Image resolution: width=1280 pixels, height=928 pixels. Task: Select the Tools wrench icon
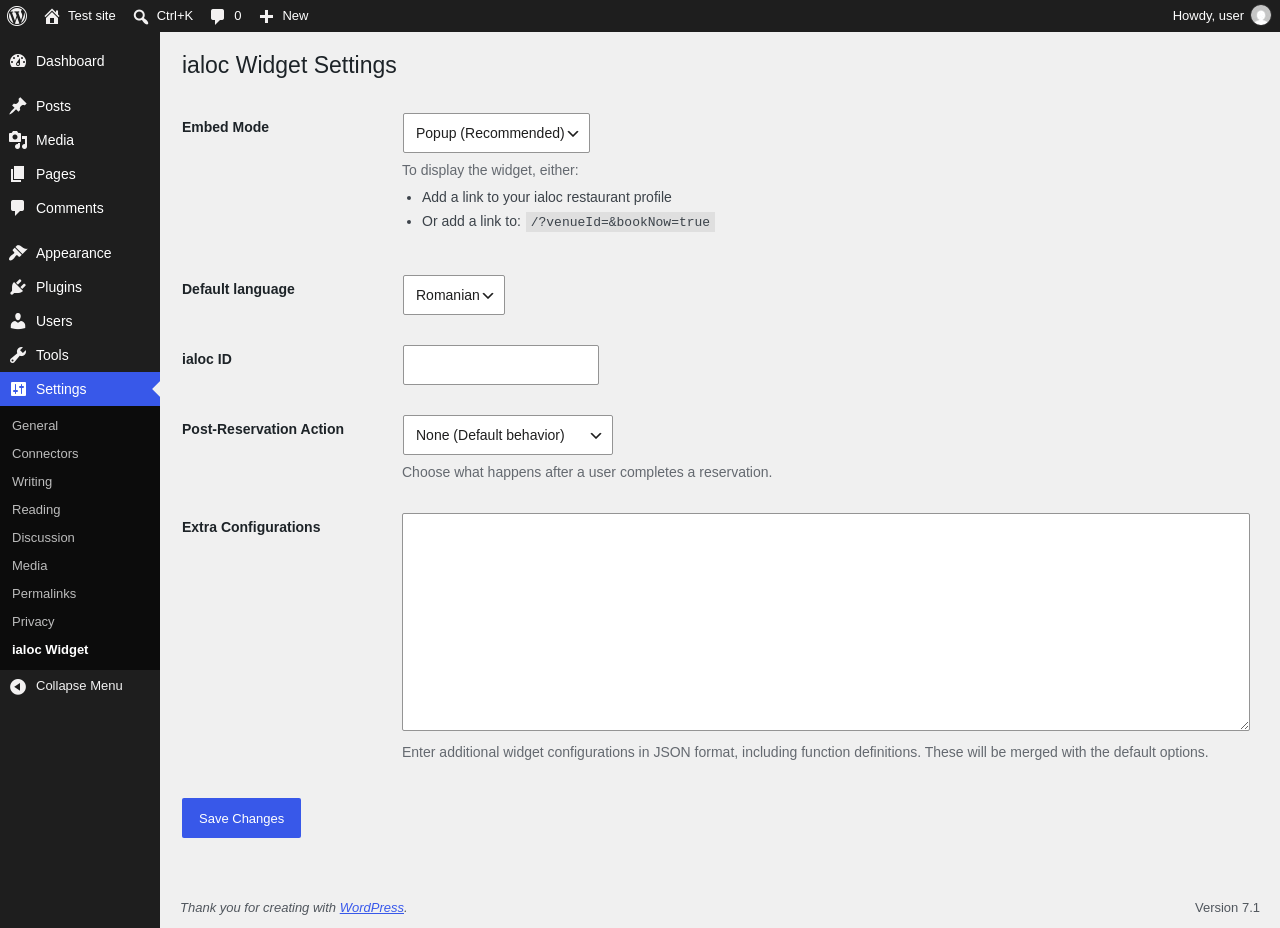pyautogui.click(x=18, y=355)
